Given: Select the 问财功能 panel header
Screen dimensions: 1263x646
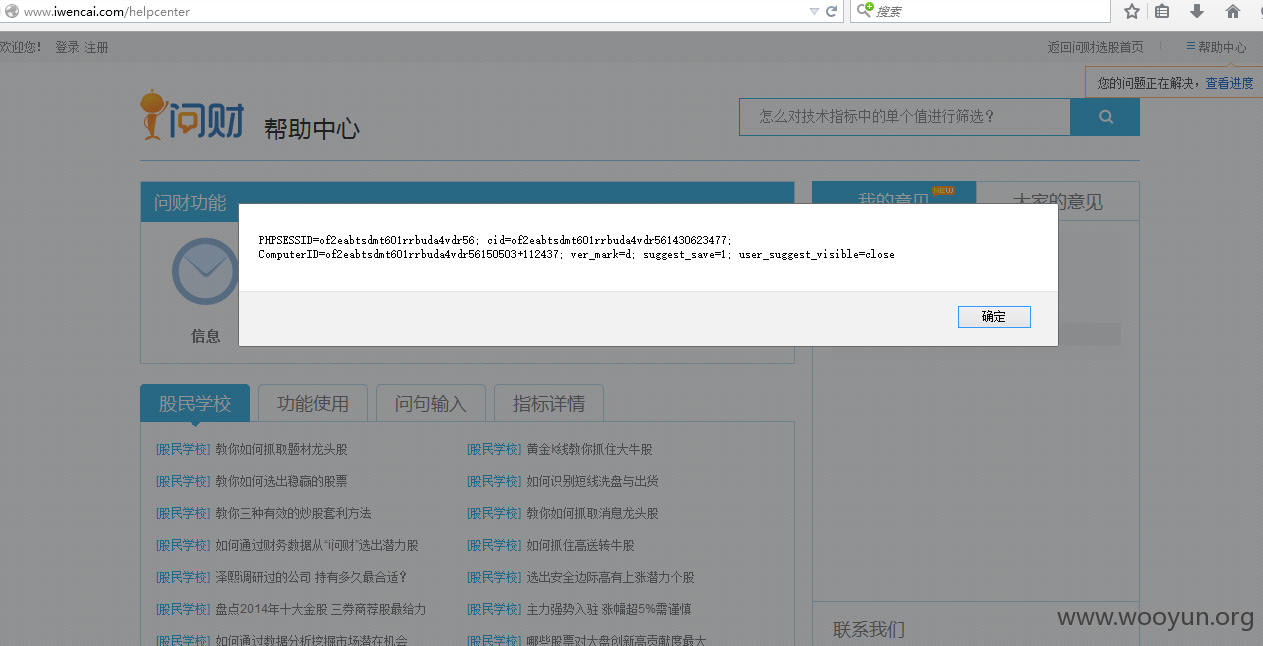Looking at the screenshot, I should pyautogui.click(x=190, y=203).
